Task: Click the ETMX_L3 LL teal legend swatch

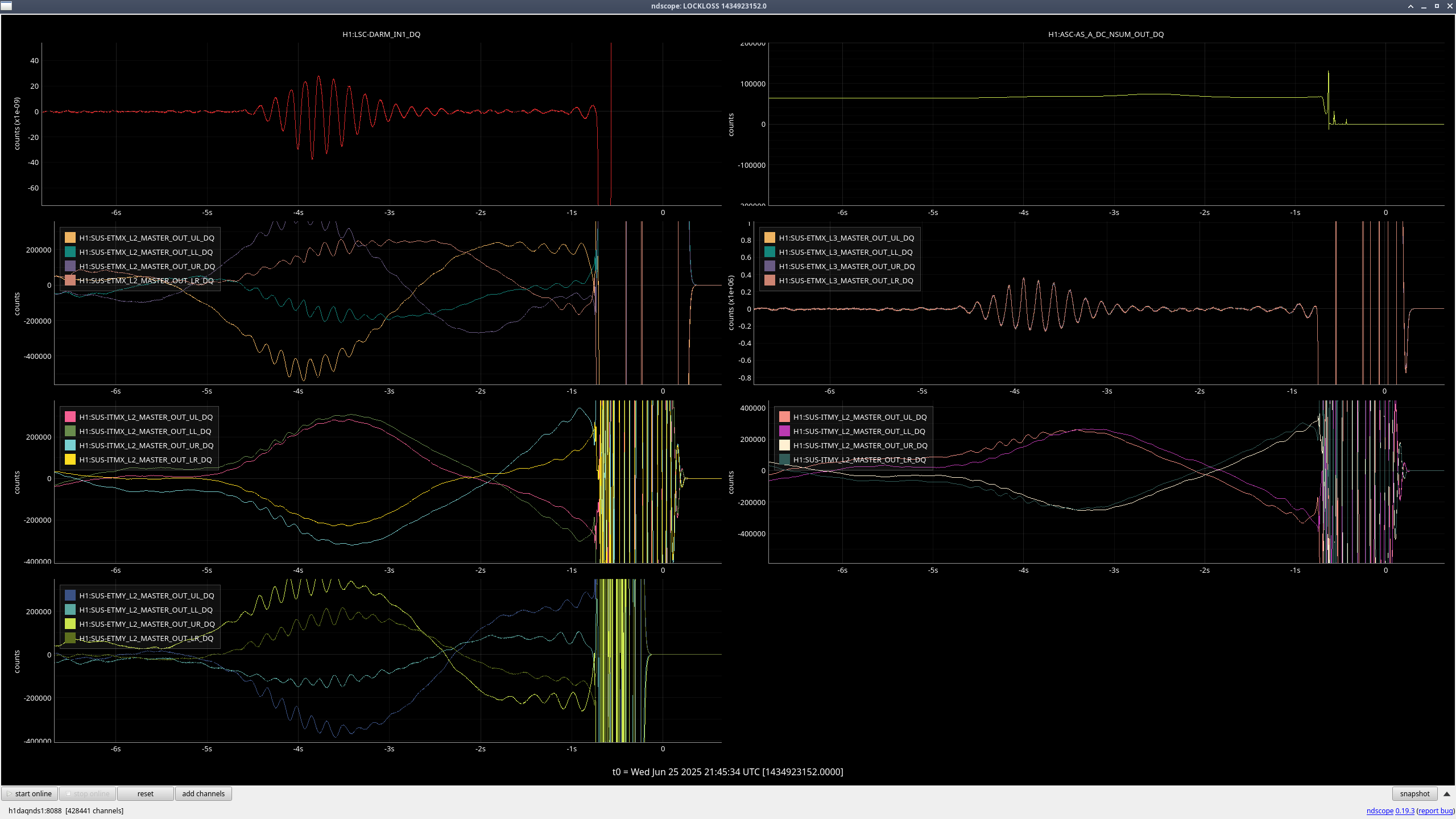Action: (x=770, y=252)
